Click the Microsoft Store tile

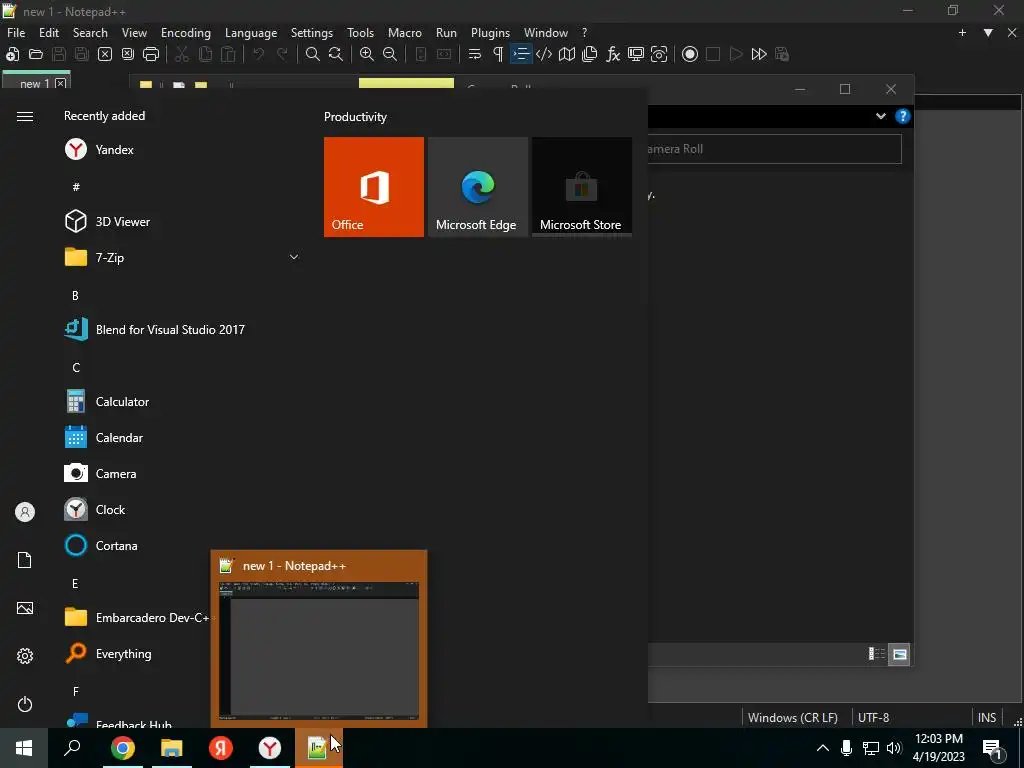582,187
